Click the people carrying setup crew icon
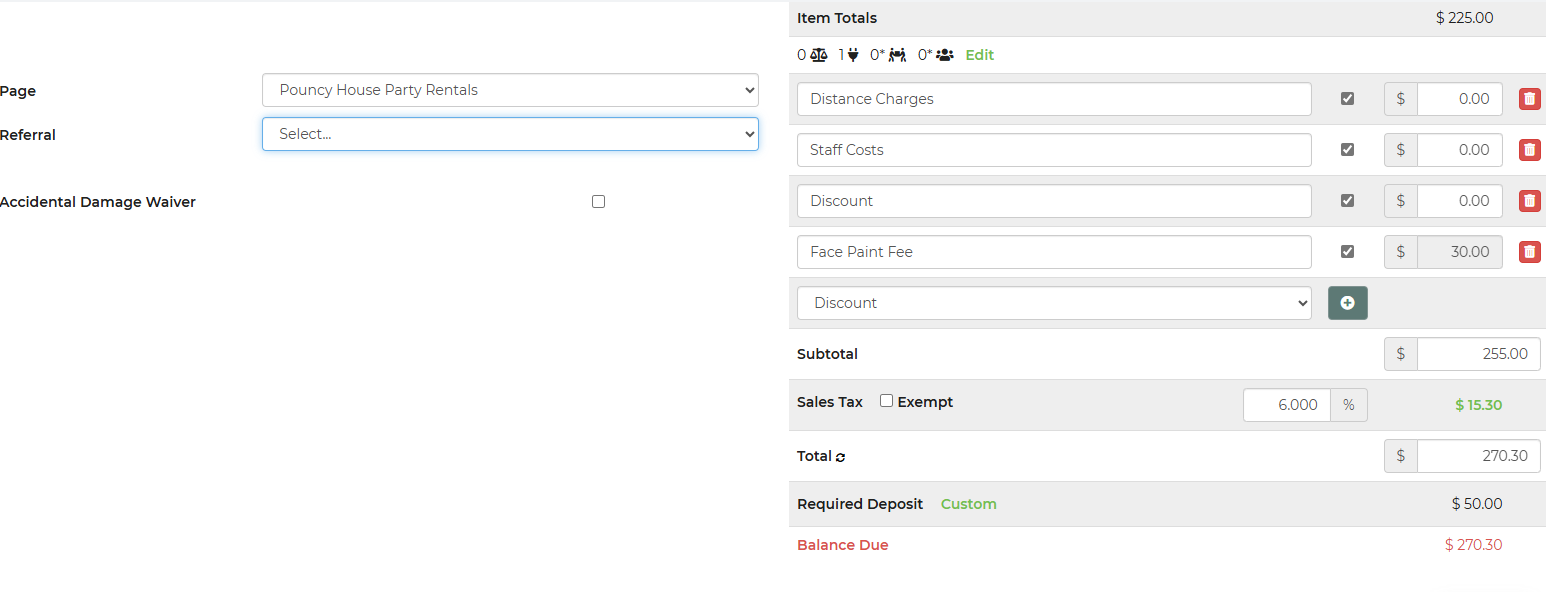 [x=897, y=55]
